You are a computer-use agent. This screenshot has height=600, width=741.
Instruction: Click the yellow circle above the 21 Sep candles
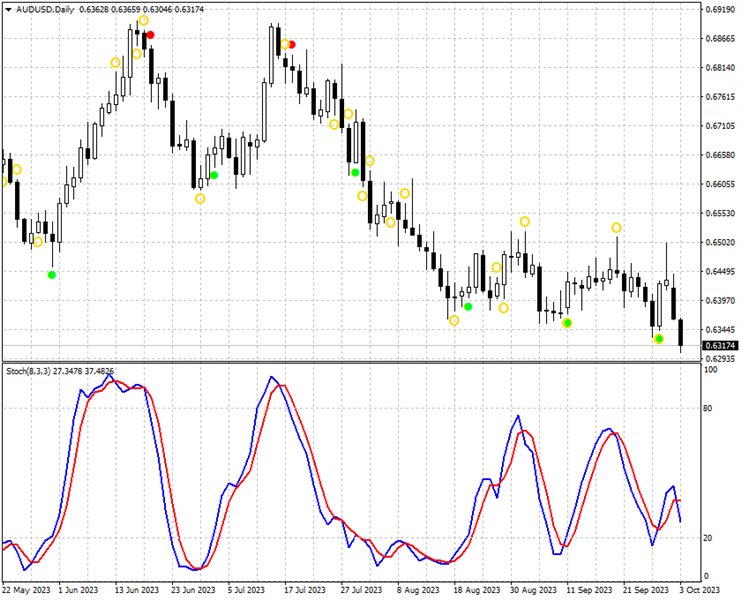coord(617,228)
